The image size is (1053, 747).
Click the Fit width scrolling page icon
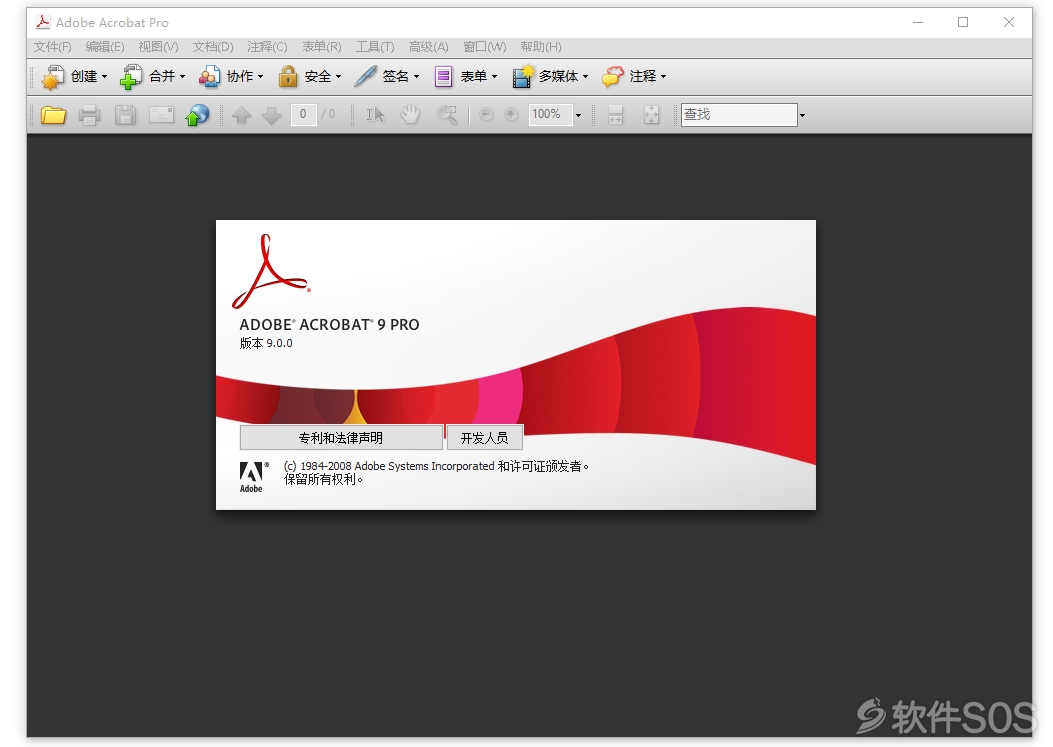pos(615,115)
